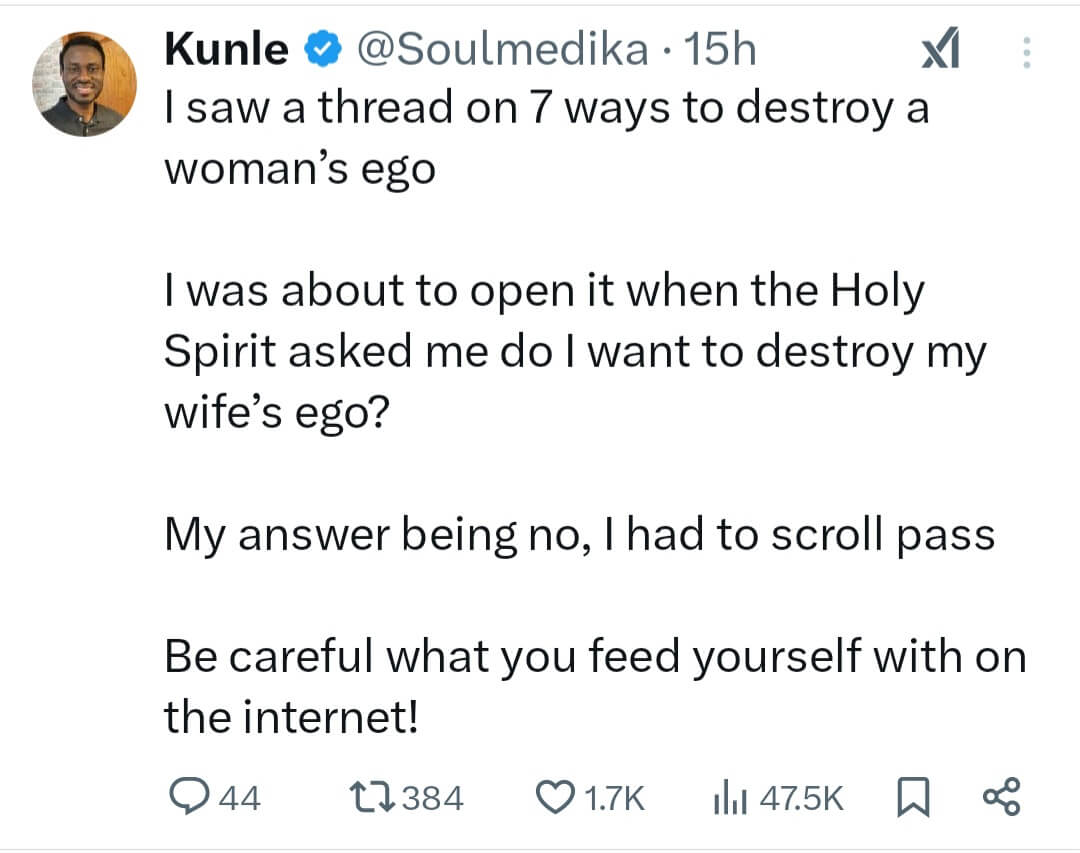Open the tweet via the 15h timestamp
The image size is (1080, 853).
[717, 50]
